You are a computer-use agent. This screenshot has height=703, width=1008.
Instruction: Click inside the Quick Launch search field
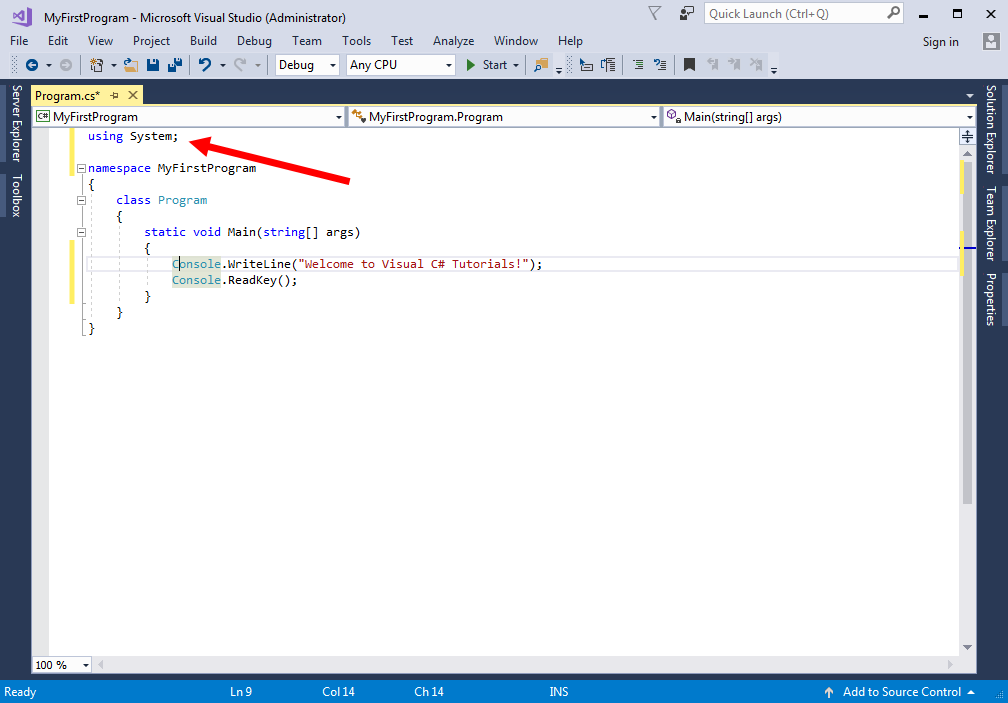[796, 13]
